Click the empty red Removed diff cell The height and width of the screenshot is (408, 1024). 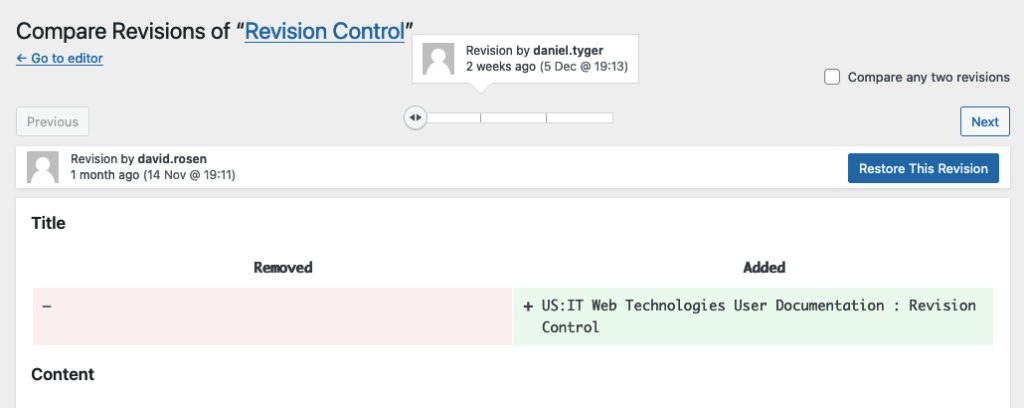click(272, 316)
